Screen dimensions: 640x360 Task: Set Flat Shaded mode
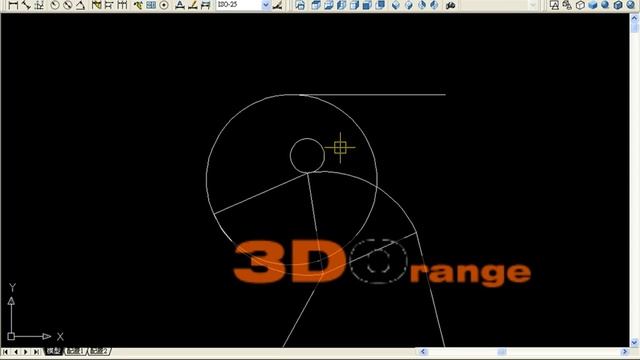(593, 5)
